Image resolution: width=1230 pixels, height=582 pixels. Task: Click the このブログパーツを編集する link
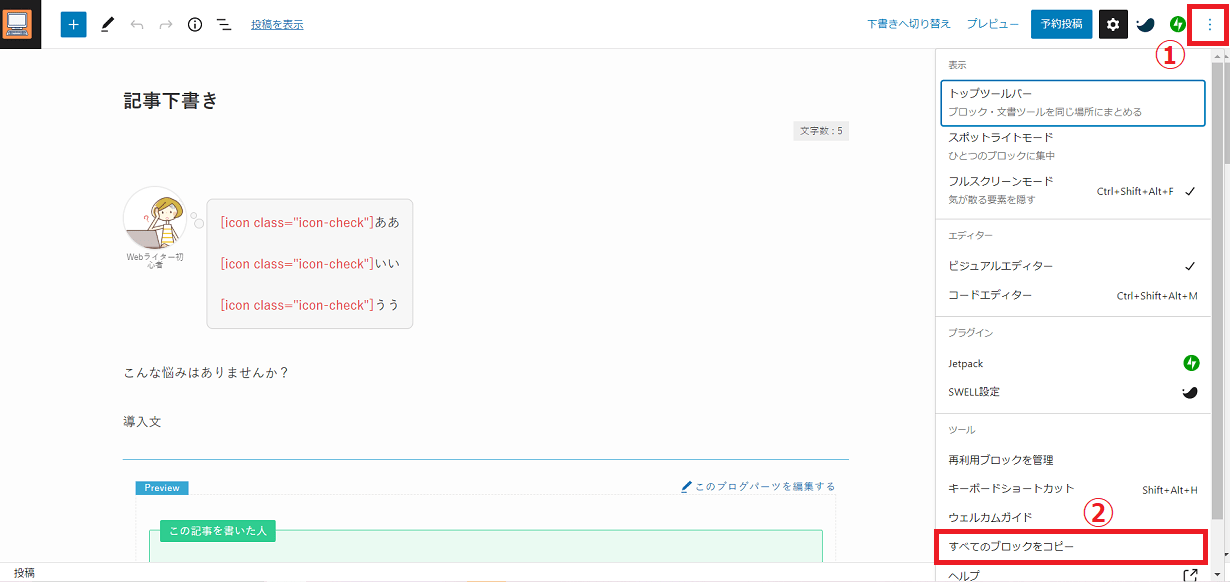click(x=760, y=486)
